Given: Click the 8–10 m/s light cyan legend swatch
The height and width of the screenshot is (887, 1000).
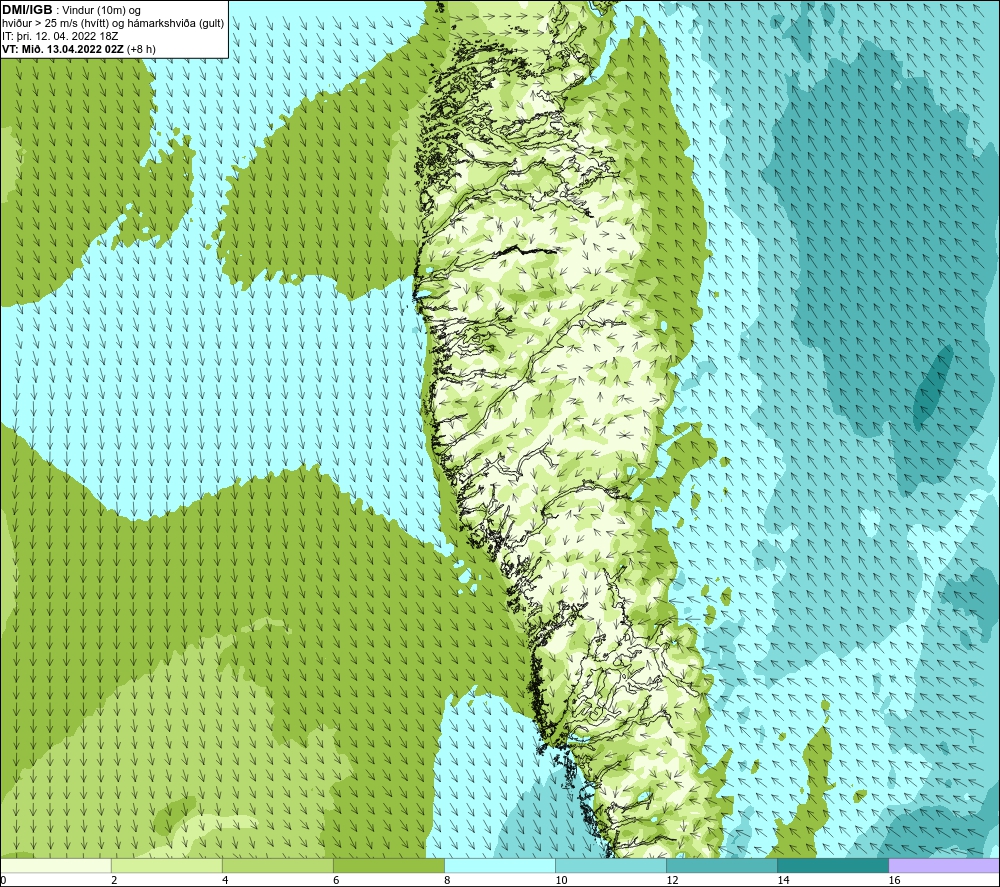Looking at the screenshot, I should [x=500, y=865].
